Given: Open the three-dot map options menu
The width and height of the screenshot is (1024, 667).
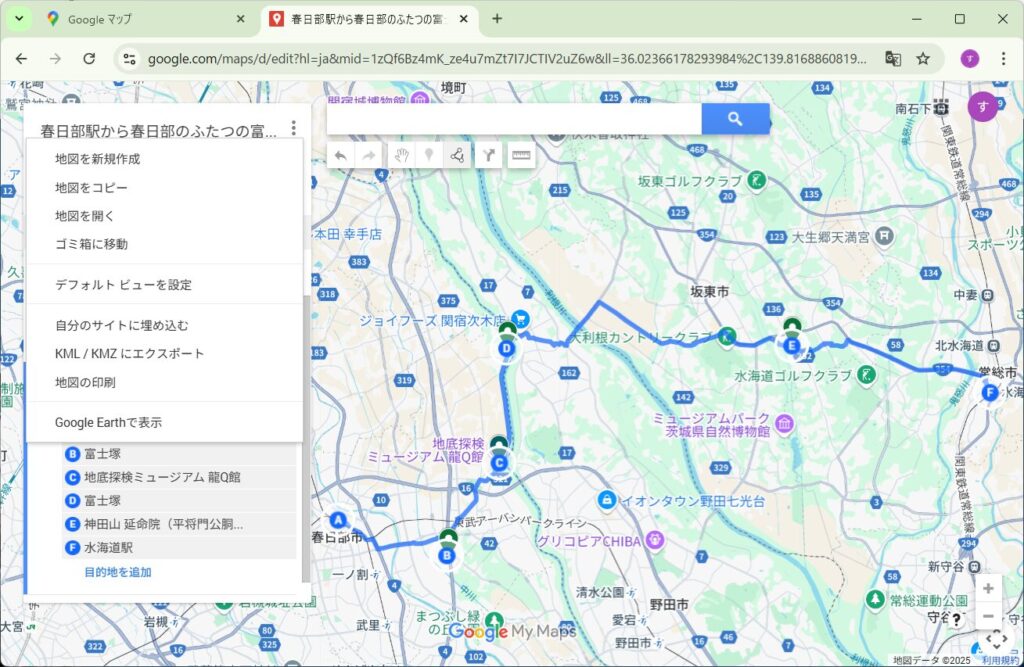Looking at the screenshot, I should pos(294,127).
